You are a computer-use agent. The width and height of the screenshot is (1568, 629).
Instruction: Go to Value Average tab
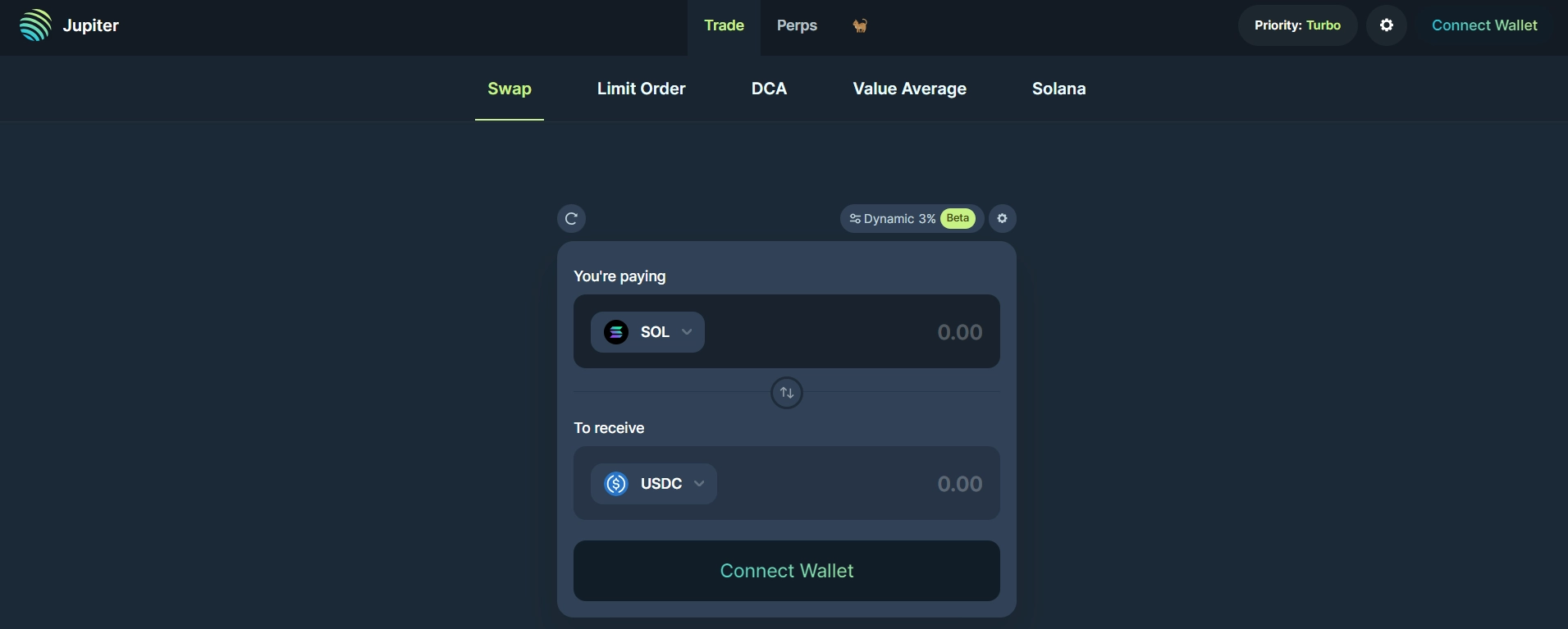tap(909, 89)
